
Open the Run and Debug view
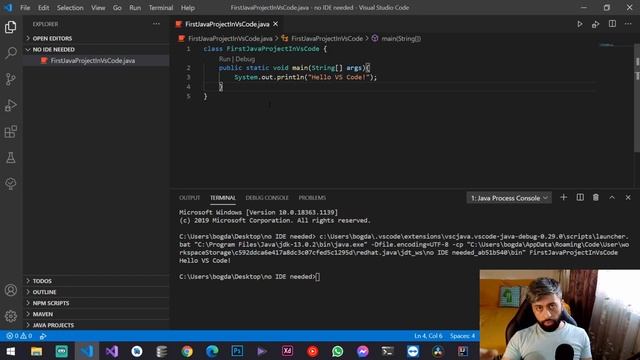point(11,105)
